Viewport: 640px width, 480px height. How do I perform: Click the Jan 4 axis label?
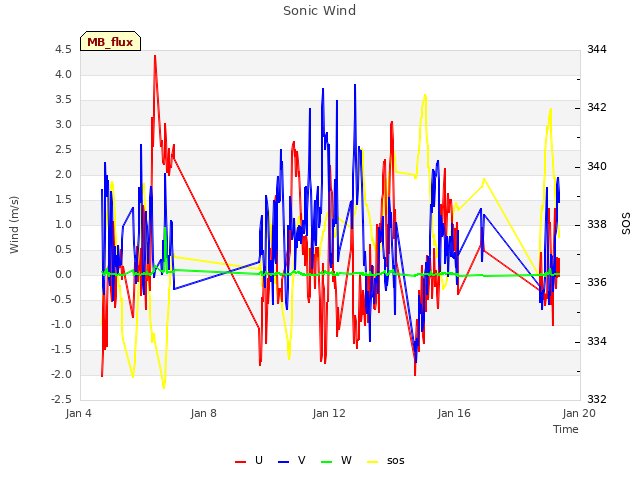point(78,413)
